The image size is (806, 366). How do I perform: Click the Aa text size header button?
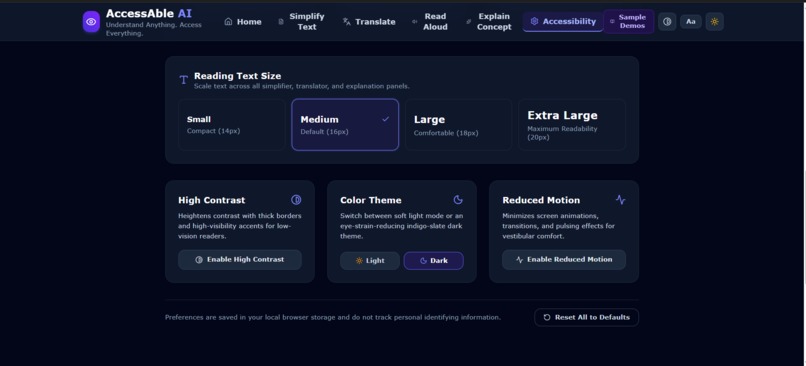[691, 22]
